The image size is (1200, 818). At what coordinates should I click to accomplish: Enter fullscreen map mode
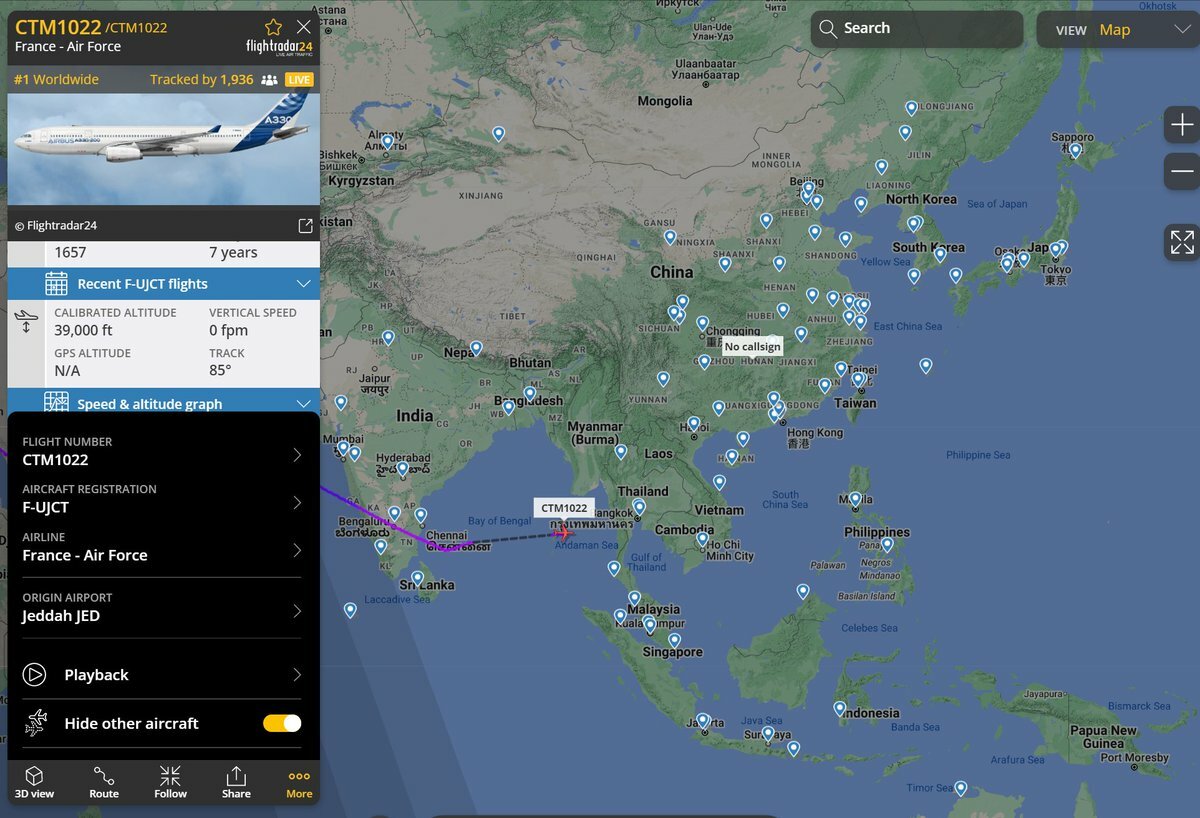click(1182, 241)
